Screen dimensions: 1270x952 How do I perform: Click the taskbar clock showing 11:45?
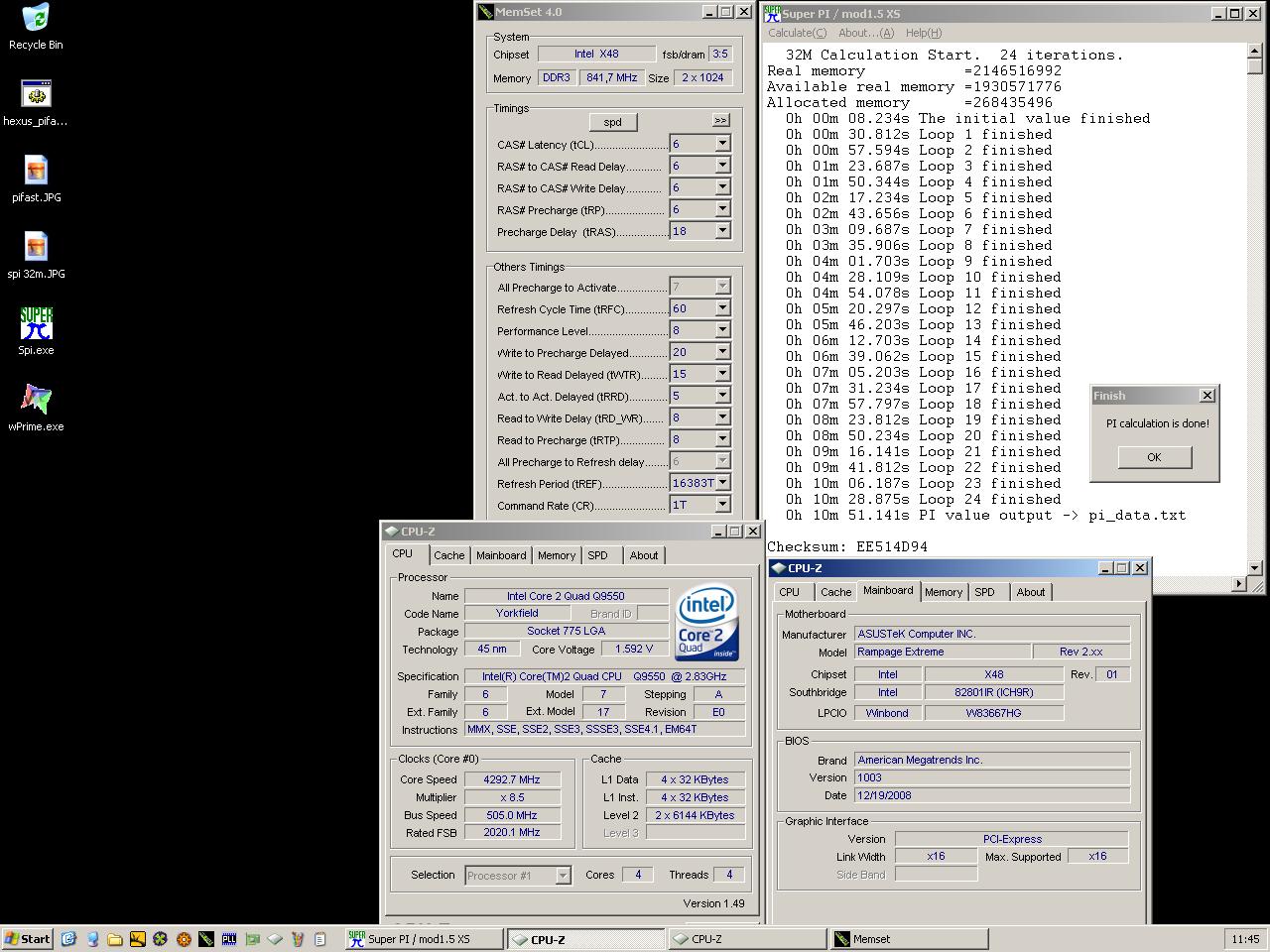tap(1245, 939)
